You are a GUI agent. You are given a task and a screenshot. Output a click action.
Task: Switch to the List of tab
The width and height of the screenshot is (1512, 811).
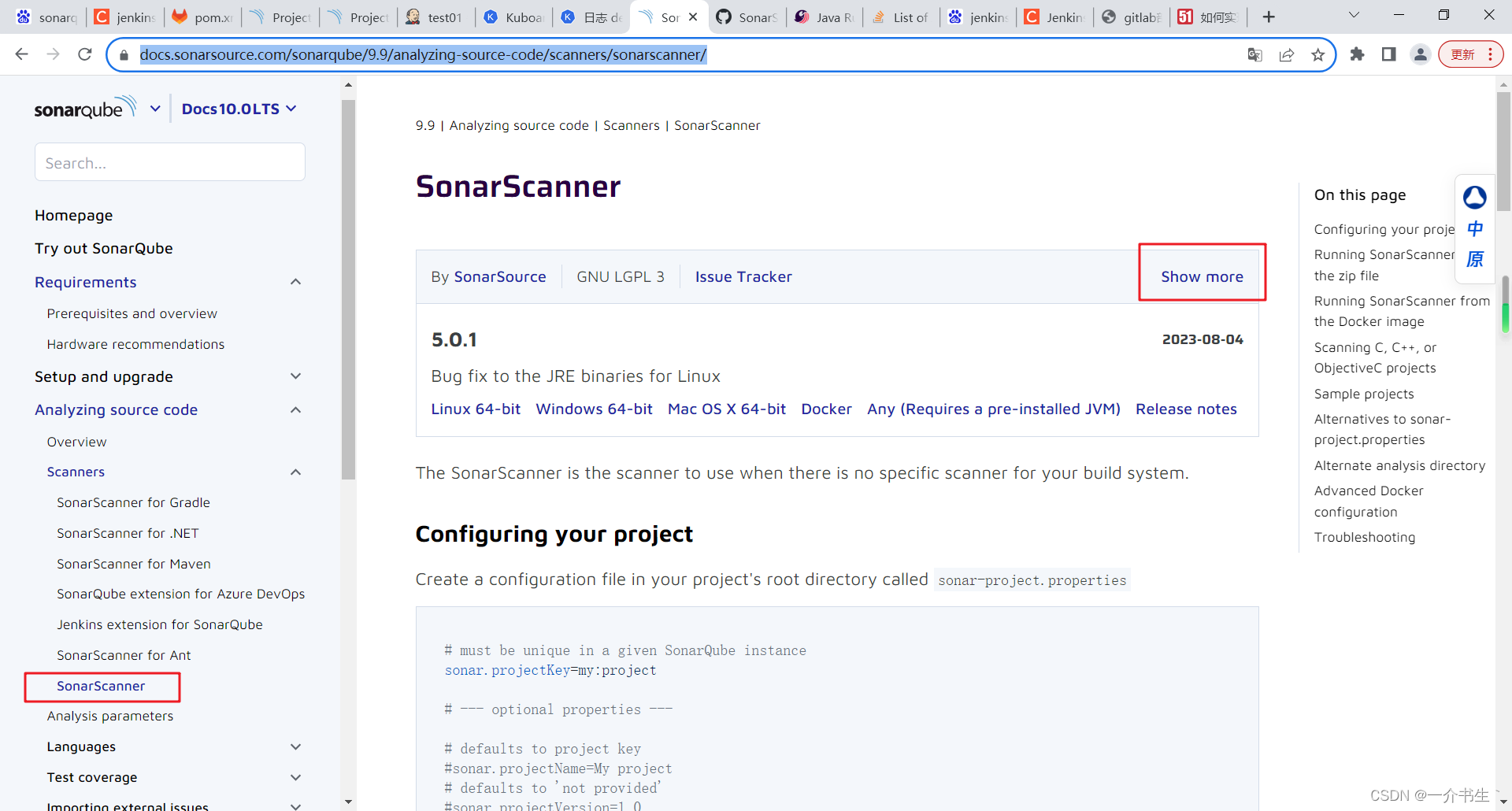(901, 17)
